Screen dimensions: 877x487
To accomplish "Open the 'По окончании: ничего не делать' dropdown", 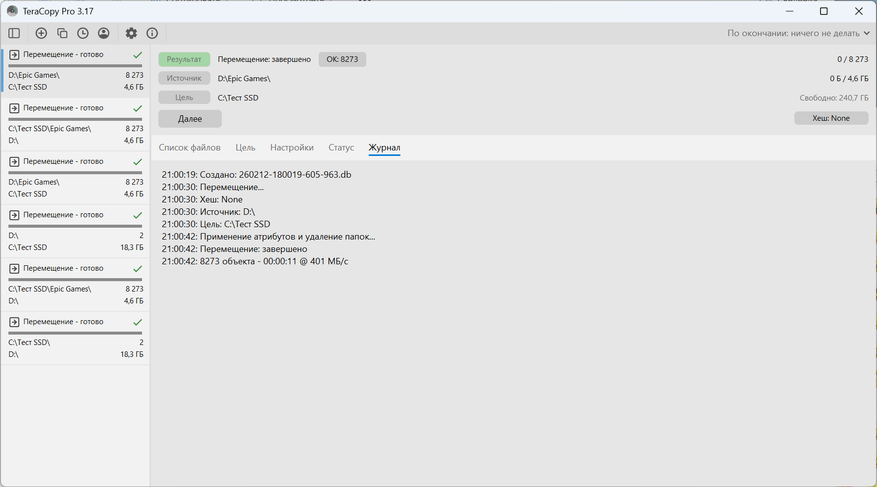I will [798, 34].
